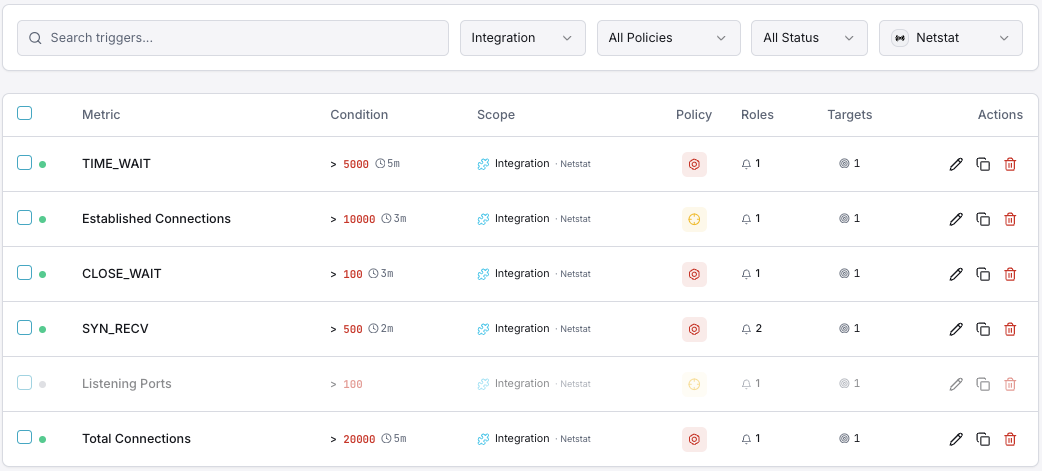Delete the Total Connections trigger

[x=1010, y=439]
